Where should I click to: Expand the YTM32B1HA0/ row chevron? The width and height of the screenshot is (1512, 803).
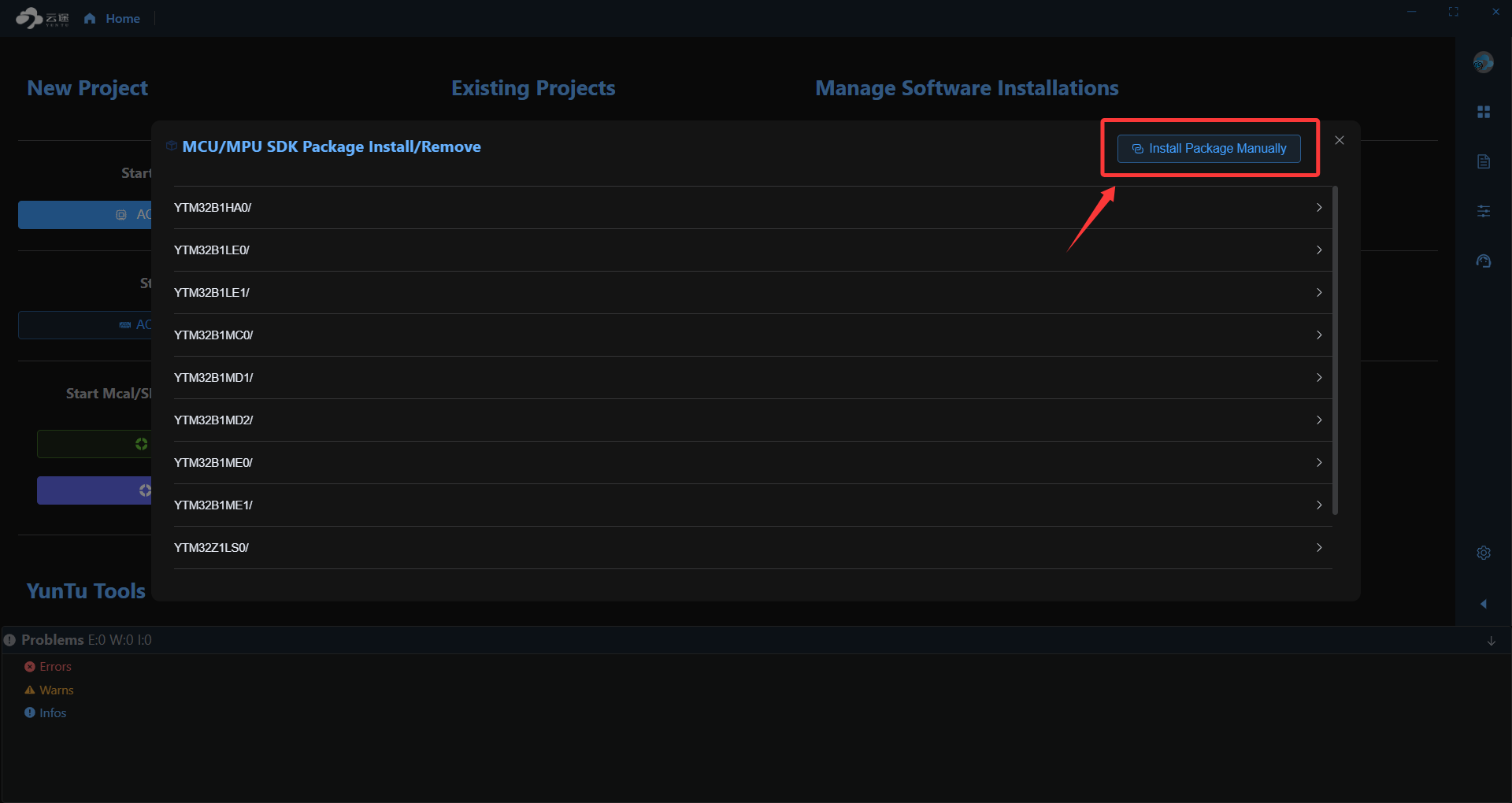(1319, 208)
